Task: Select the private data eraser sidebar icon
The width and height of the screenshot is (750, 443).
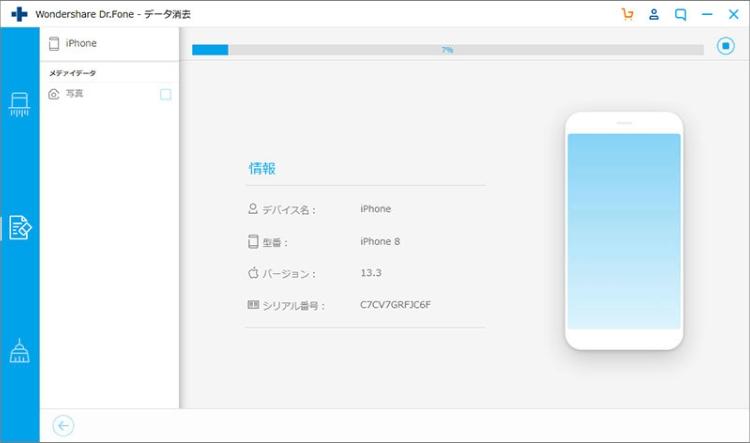Action: 20,227
